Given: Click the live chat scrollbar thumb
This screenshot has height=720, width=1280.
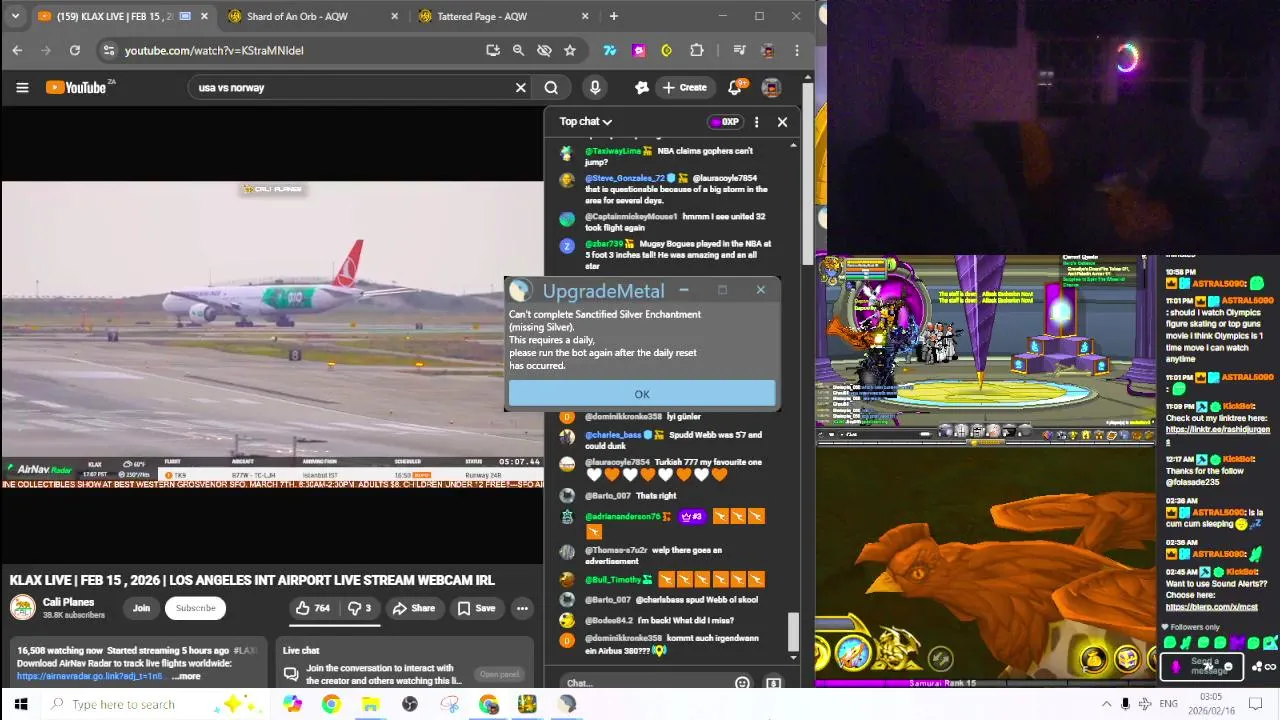Looking at the screenshot, I should pos(793,630).
